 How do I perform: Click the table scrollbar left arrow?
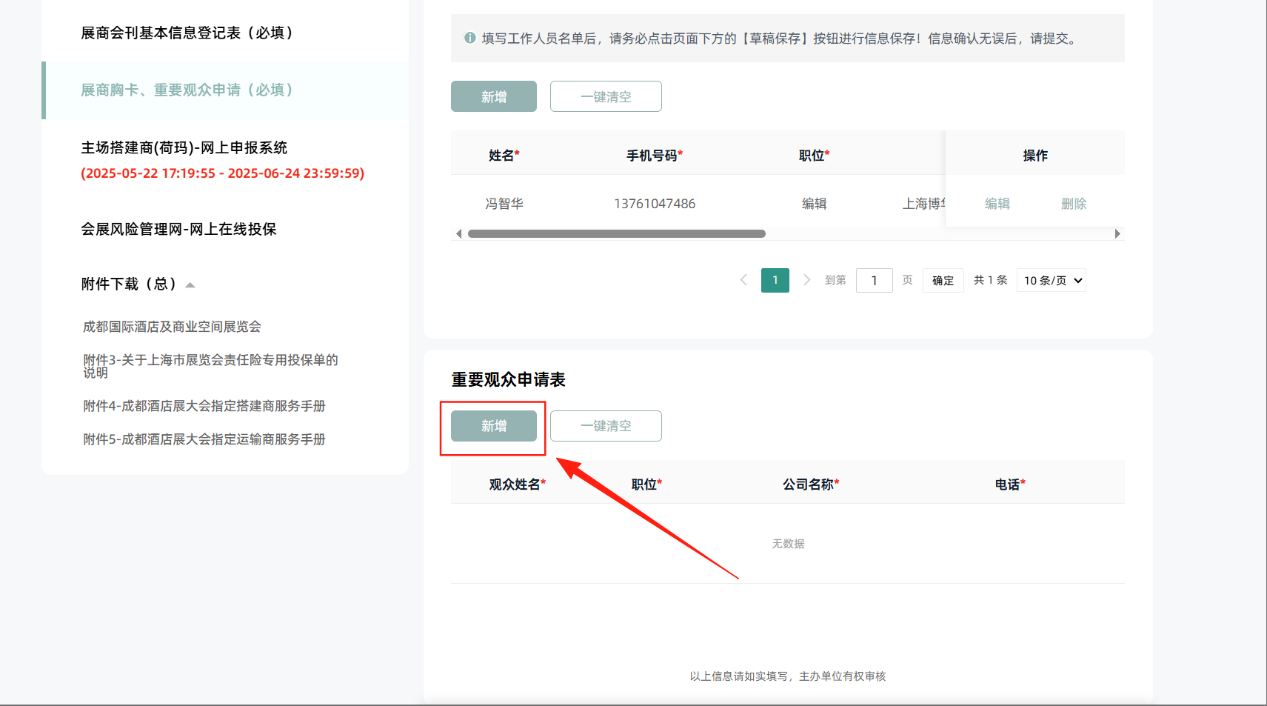click(x=459, y=234)
